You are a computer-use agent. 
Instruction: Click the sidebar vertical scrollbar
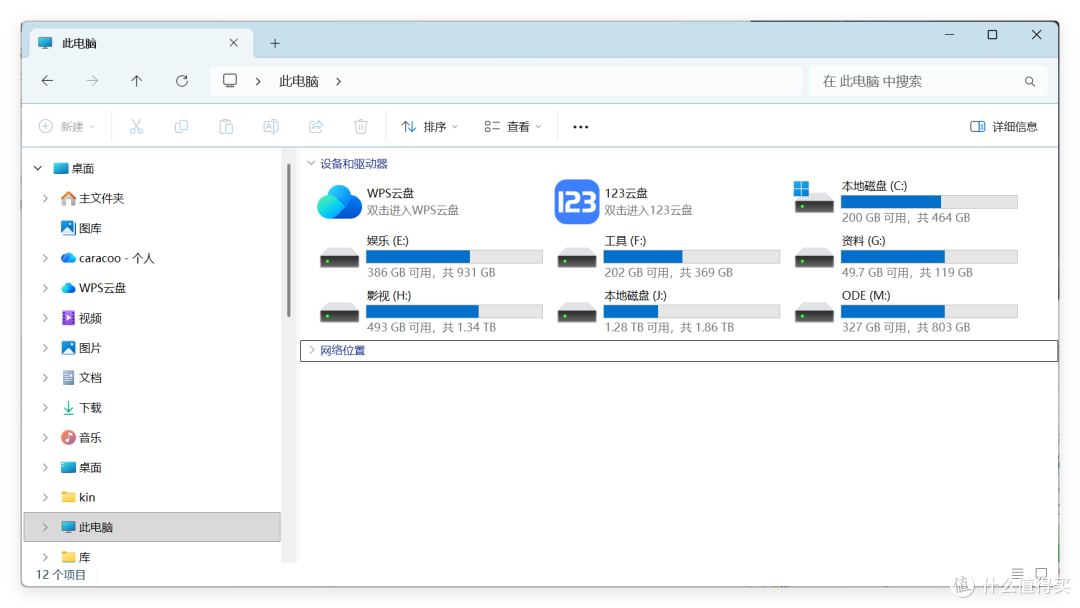[x=289, y=240]
